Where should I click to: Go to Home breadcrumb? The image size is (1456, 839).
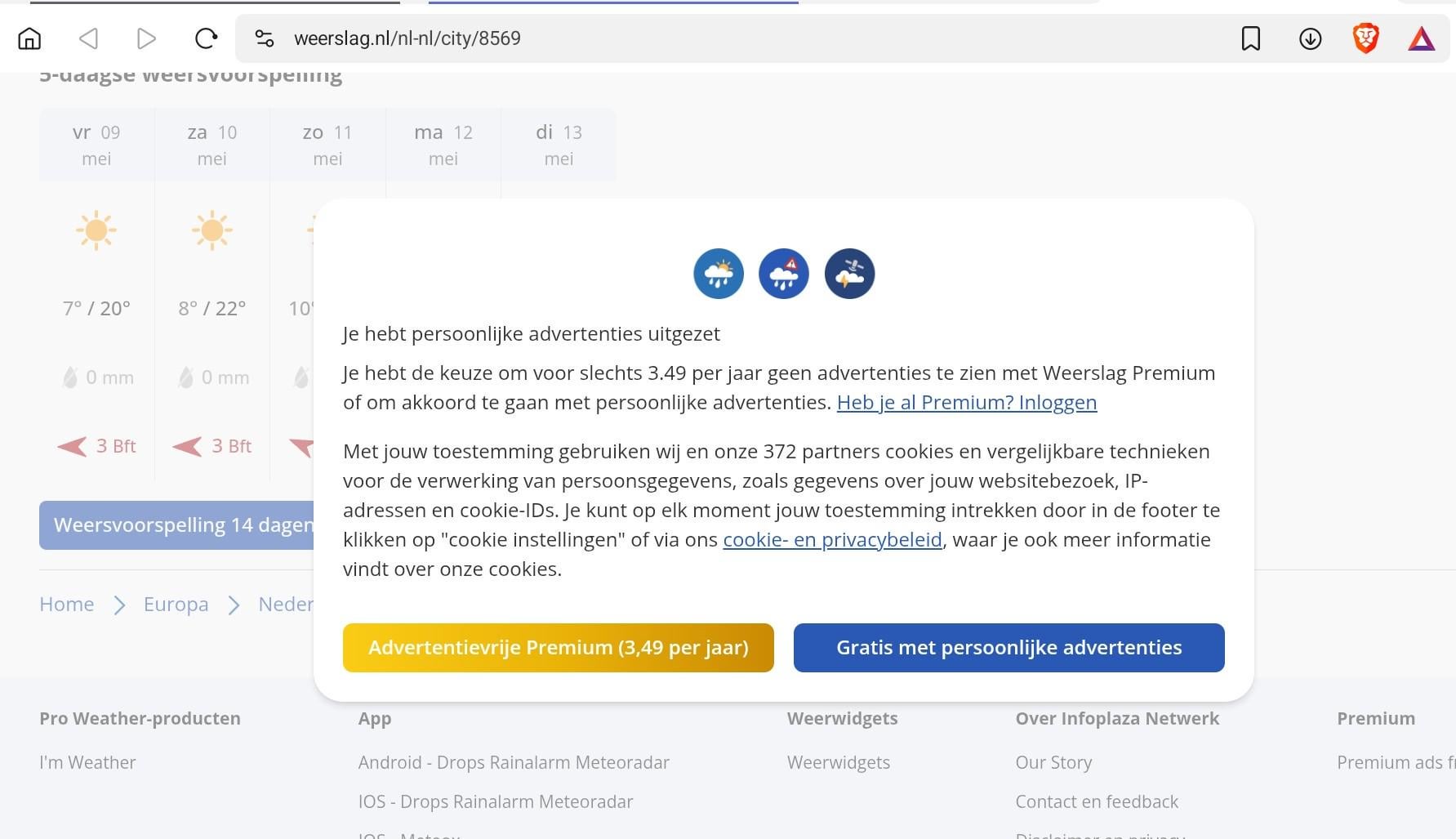coord(67,605)
